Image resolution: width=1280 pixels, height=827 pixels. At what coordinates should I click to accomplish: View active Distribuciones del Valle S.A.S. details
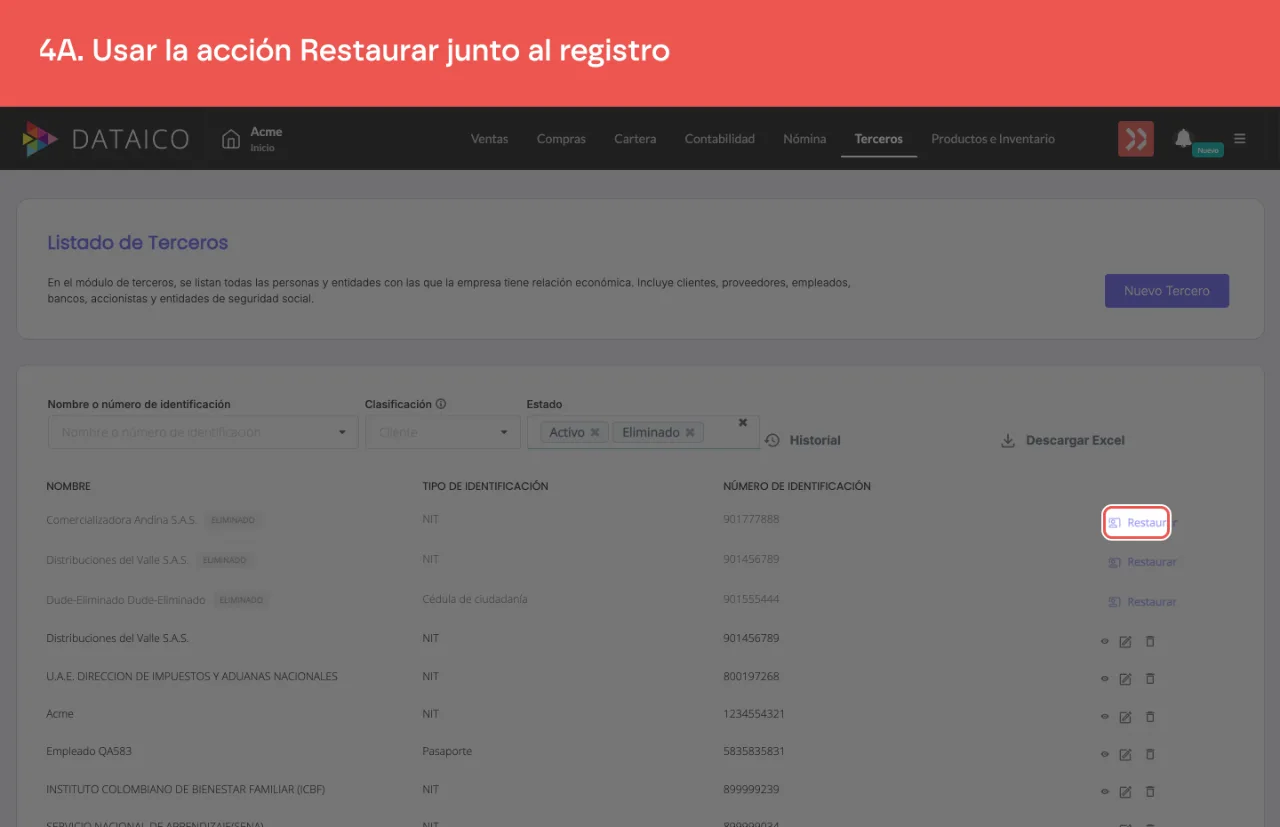(x=1105, y=641)
